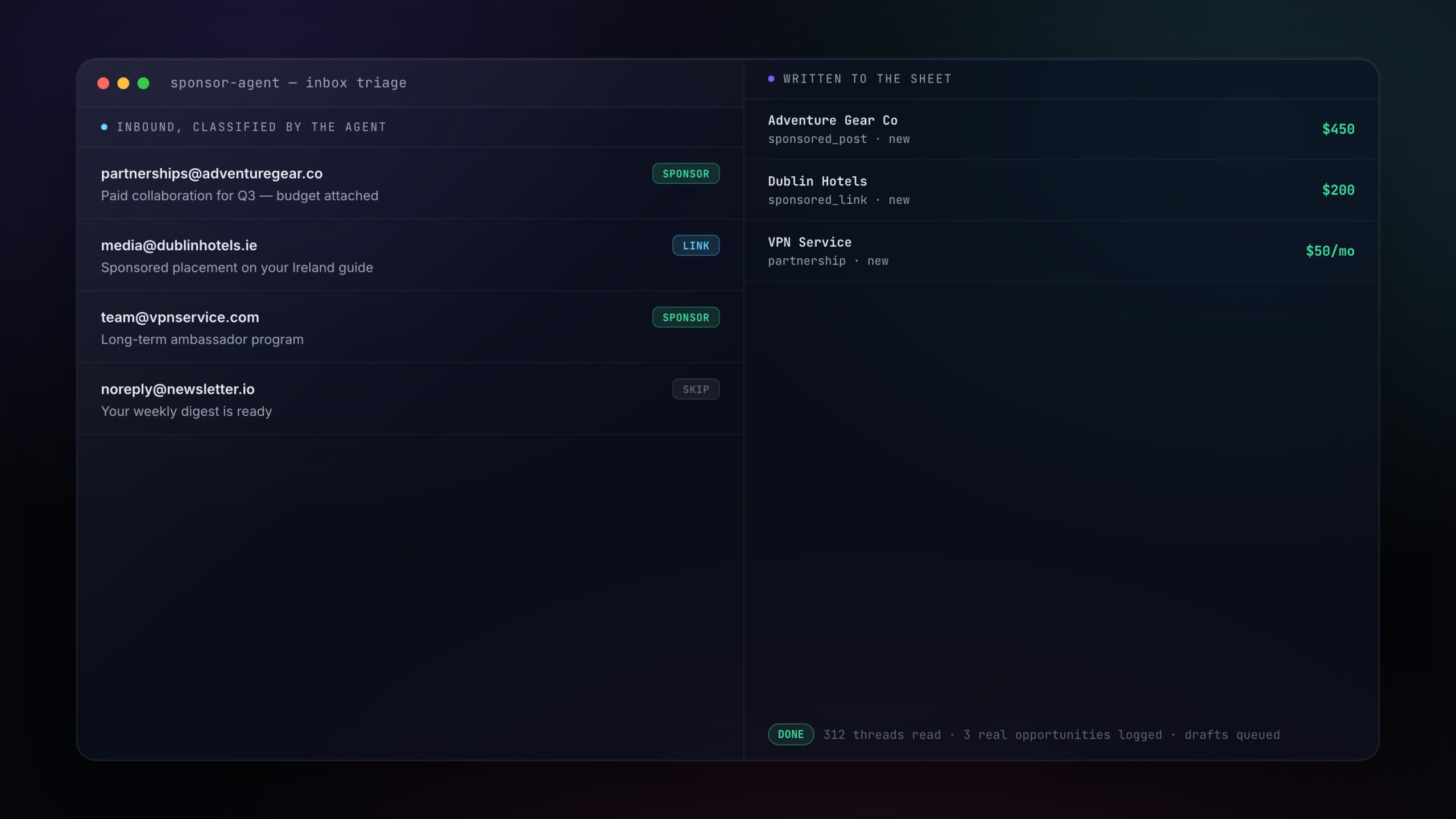This screenshot has width=1456, height=819.
Task: Click the LINK tag on the dublinhotels email
Action: pos(696,246)
